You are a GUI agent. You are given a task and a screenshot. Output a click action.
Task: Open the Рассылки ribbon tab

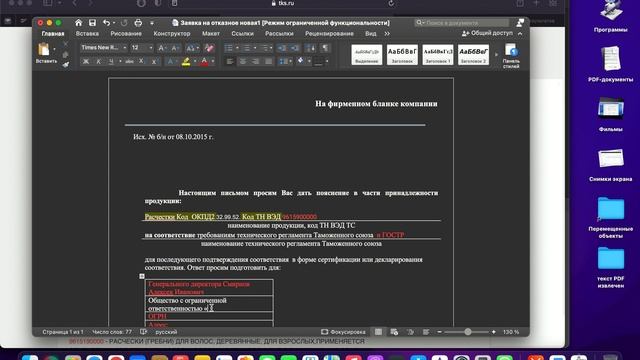[x=279, y=33]
